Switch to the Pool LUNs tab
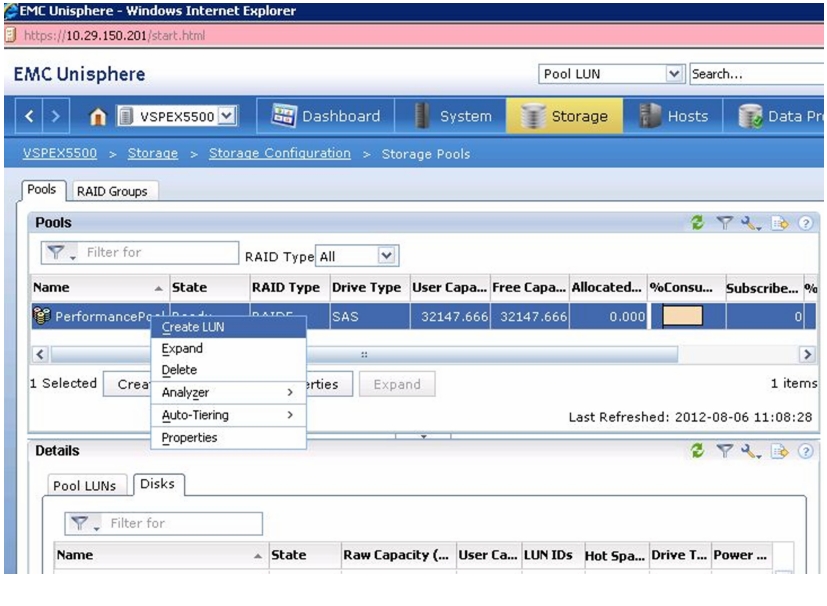 coord(84,486)
